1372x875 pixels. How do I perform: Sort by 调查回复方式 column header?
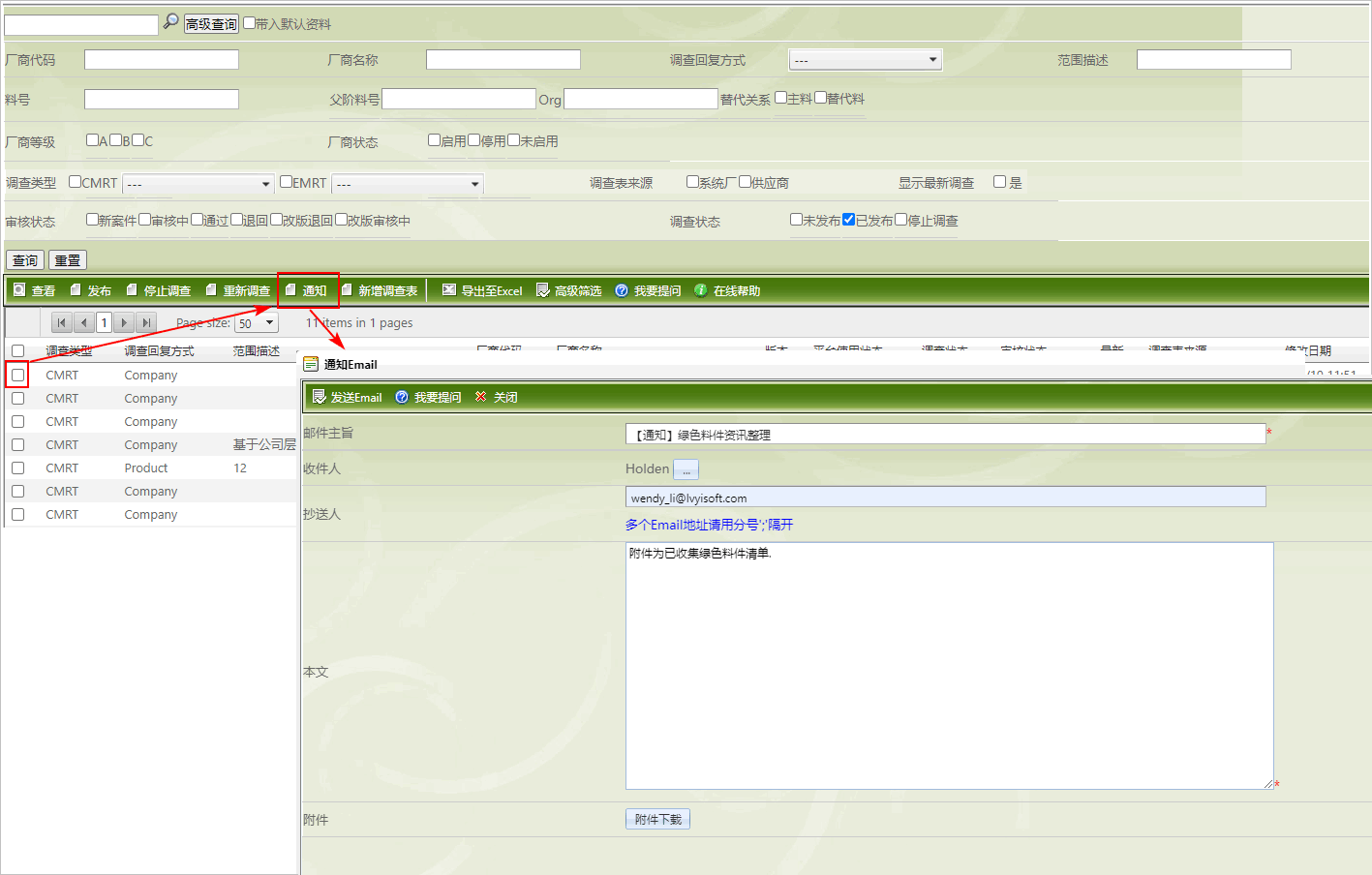pyautogui.click(x=159, y=350)
